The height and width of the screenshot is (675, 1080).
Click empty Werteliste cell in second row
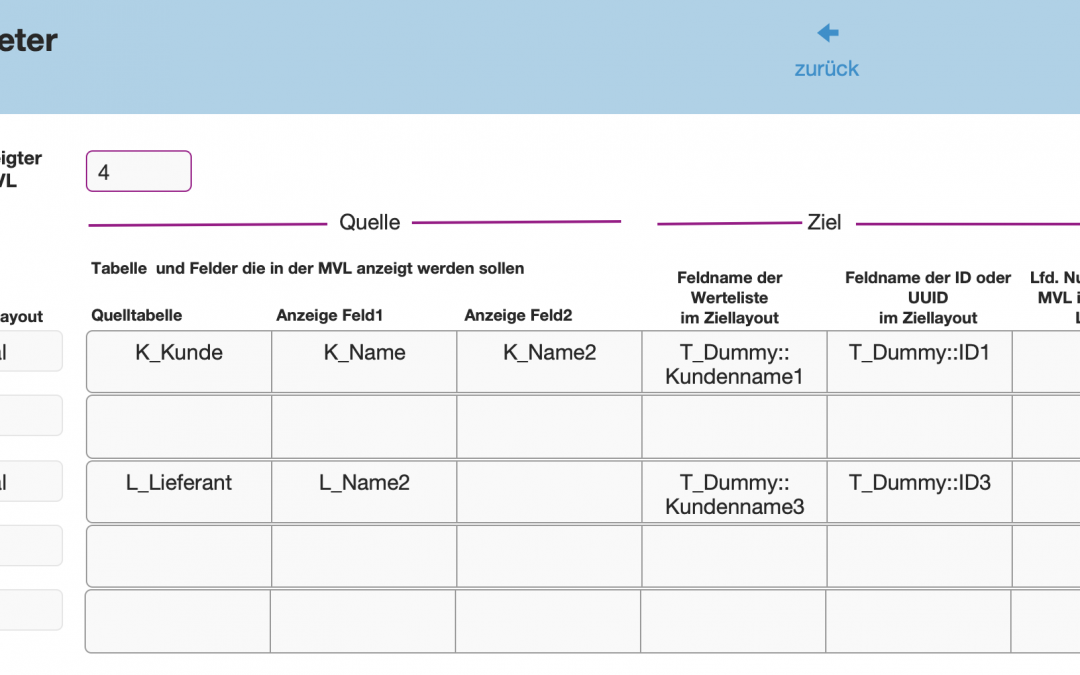(x=734, y=427)
